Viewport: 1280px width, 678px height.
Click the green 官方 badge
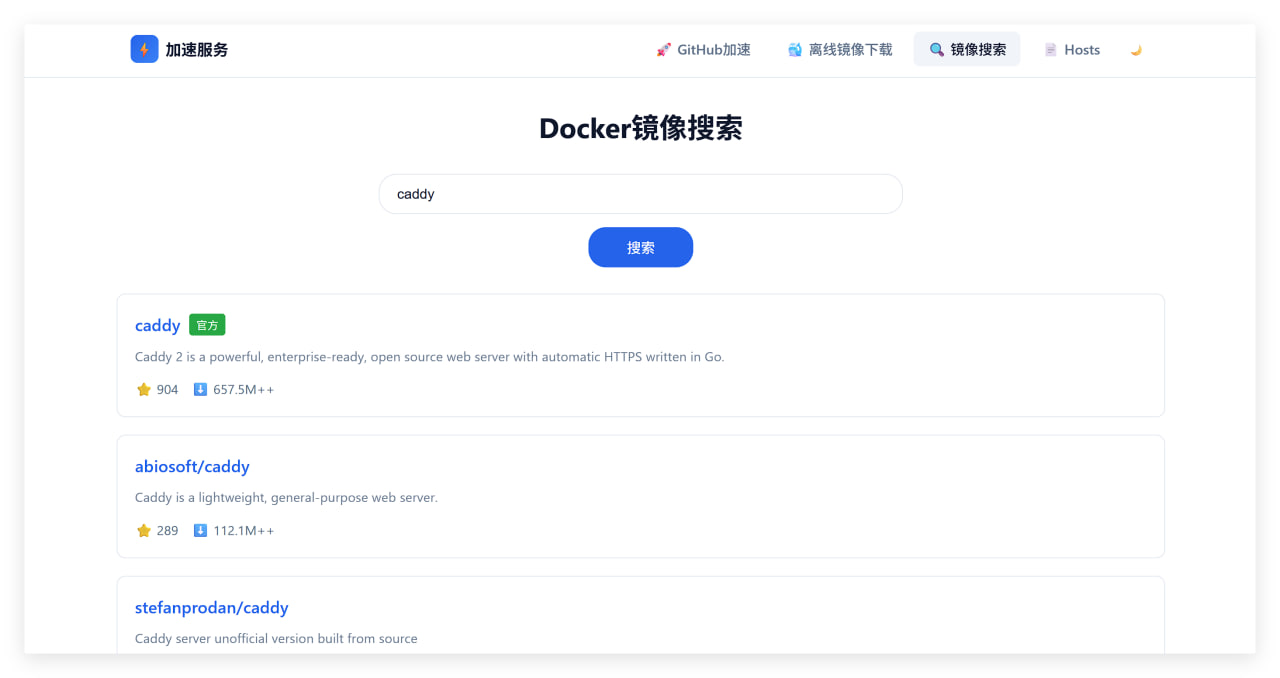pyautogui.click(x=207, y=325)
